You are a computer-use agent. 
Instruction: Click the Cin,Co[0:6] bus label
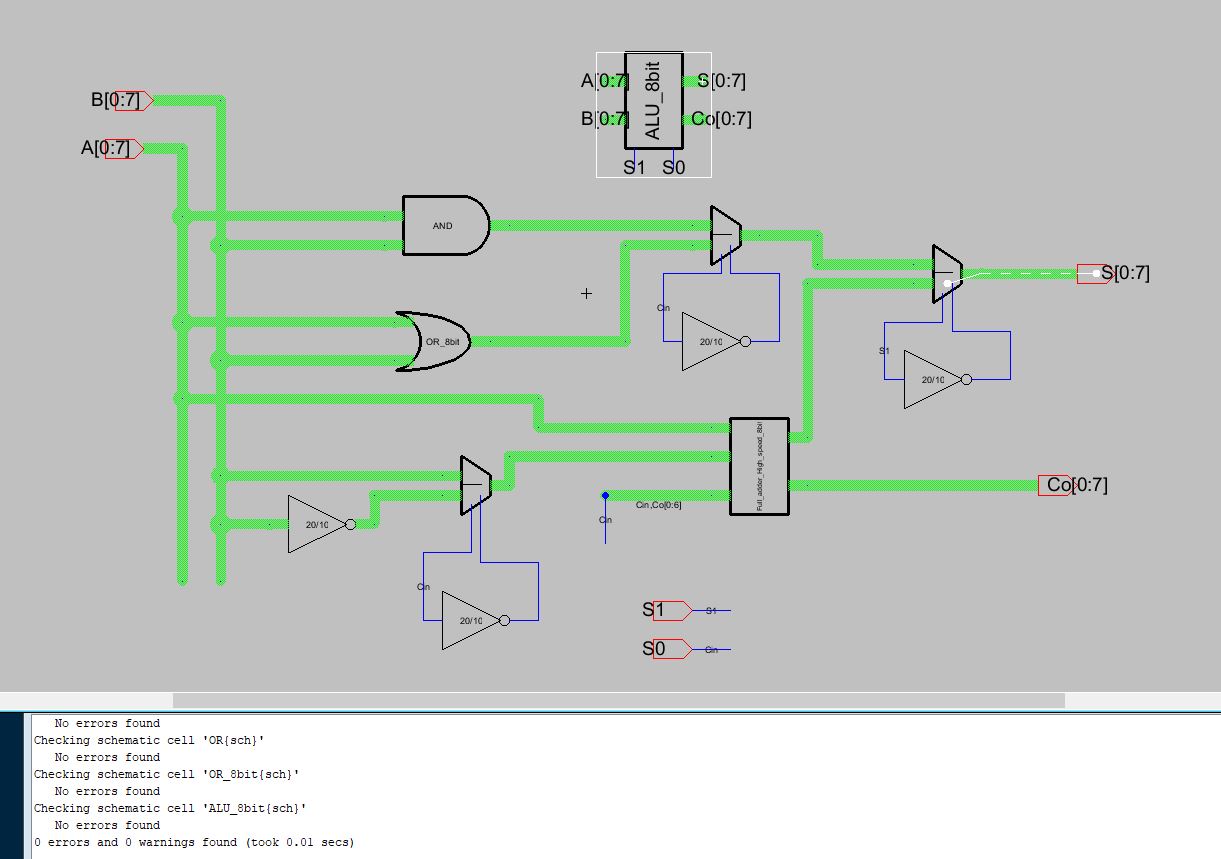tap(658, 505)
